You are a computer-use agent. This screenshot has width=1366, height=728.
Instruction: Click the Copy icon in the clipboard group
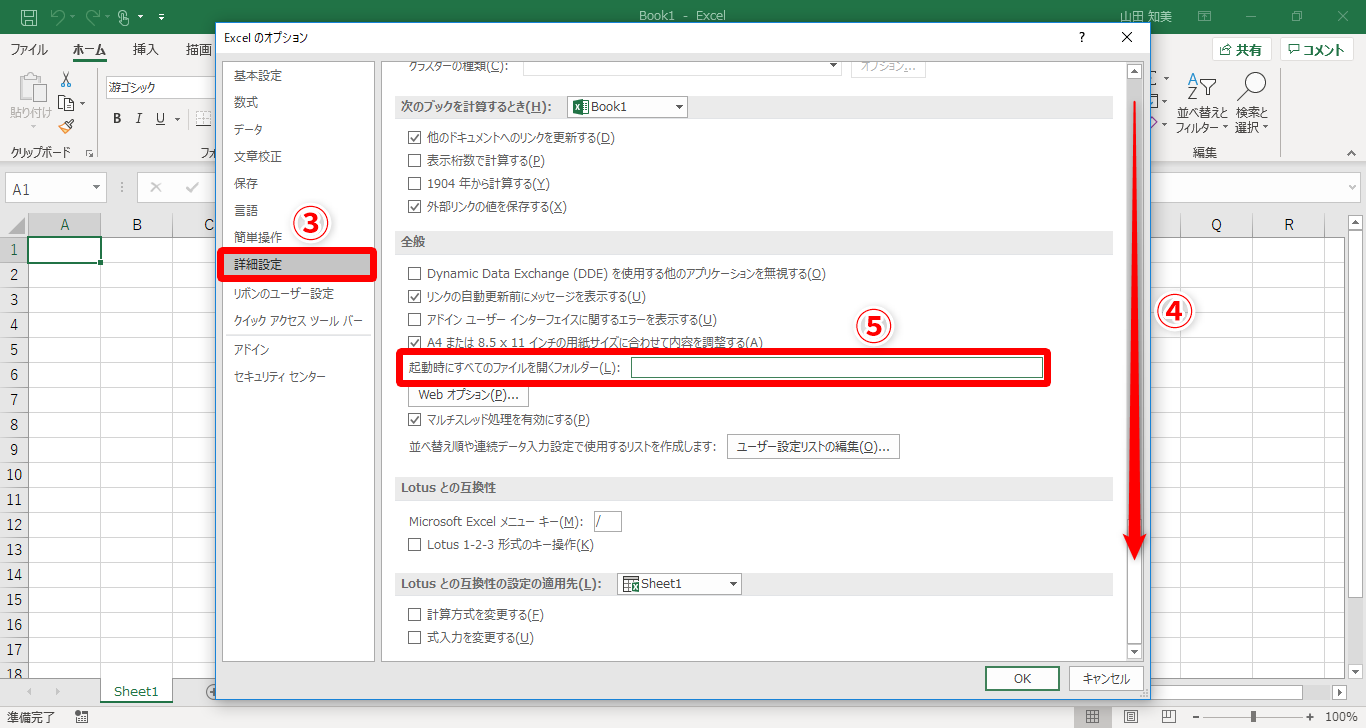coord(66,103)
